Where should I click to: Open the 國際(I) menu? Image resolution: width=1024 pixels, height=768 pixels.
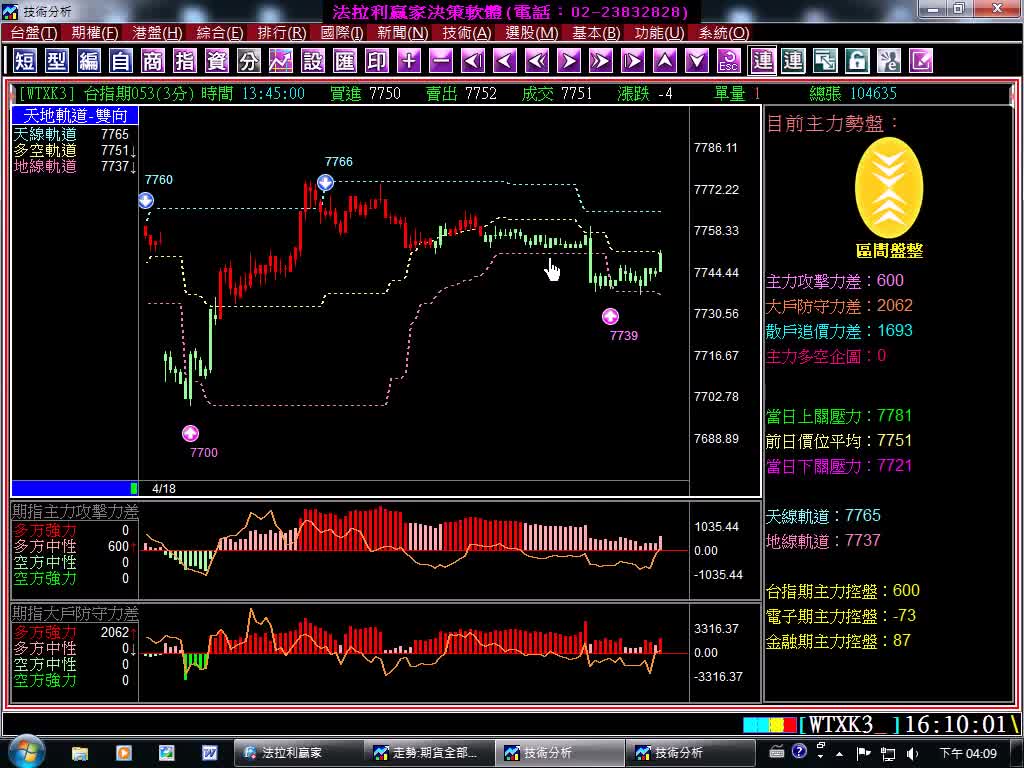(x=342, y=33)
